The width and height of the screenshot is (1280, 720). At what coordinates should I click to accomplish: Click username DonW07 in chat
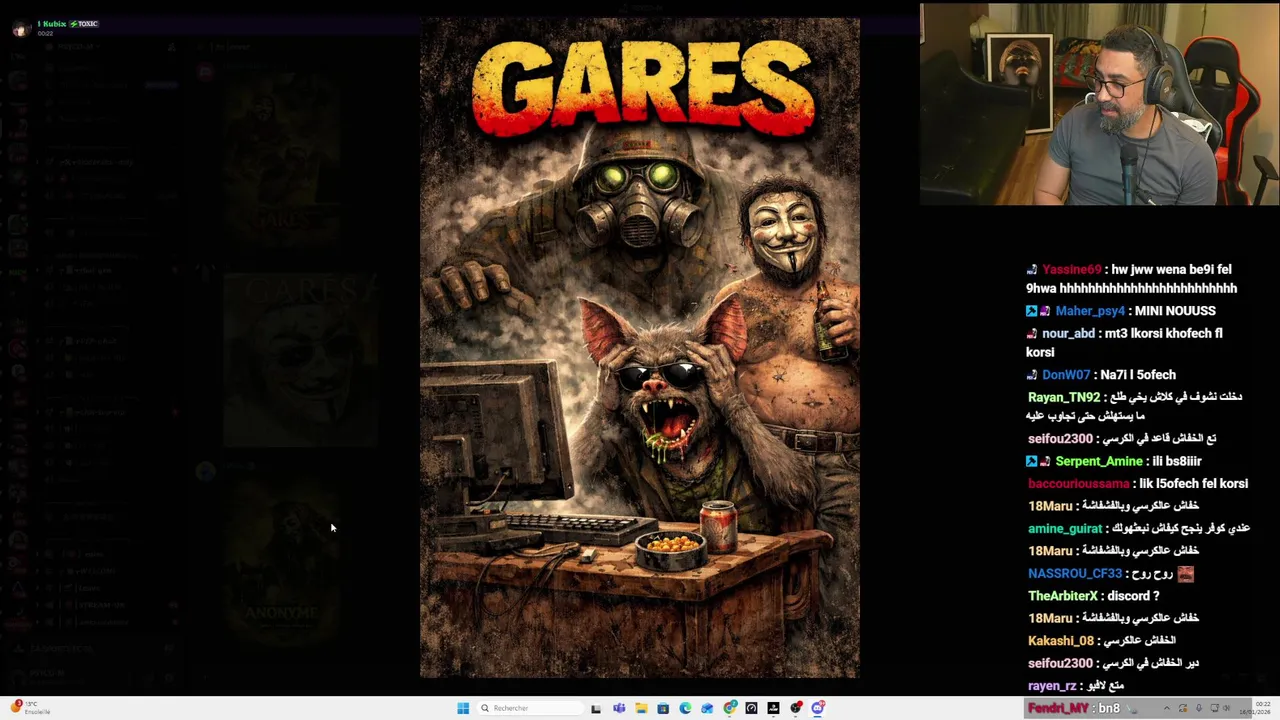click(x=1066, y=375)
